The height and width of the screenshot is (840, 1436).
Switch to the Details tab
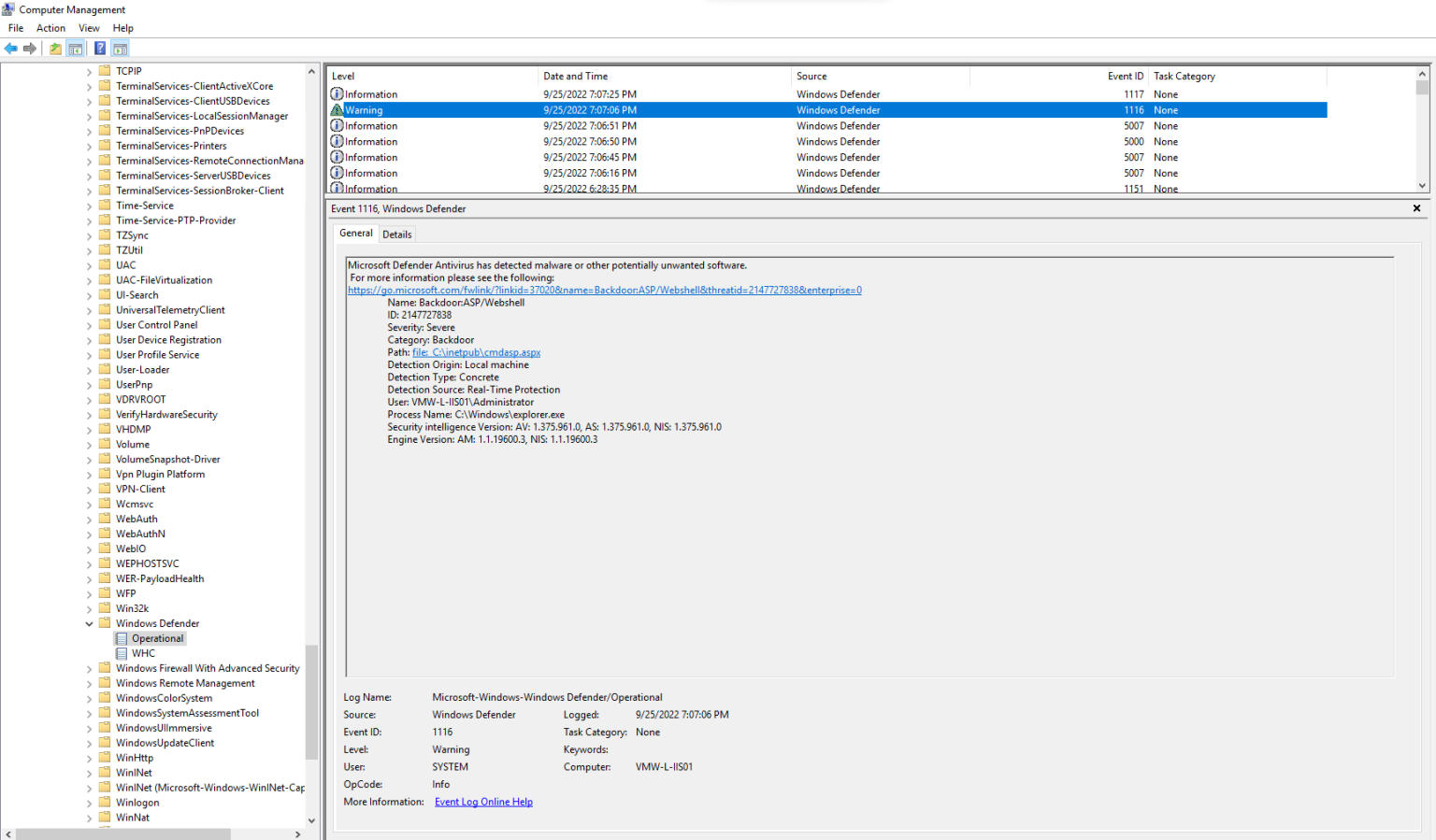point(396,234)
